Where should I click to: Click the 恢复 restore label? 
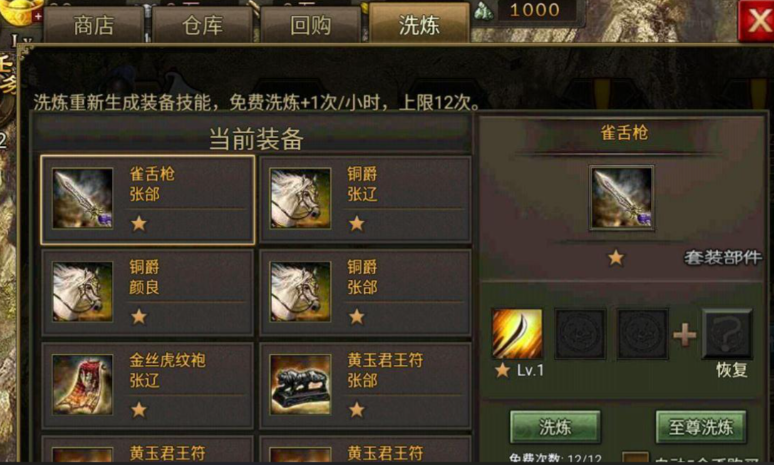pyautogui.click(x=732, y=370)
